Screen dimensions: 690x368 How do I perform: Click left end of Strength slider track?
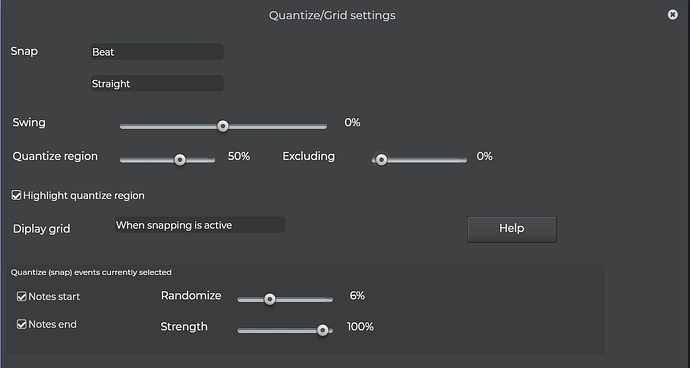240,331
